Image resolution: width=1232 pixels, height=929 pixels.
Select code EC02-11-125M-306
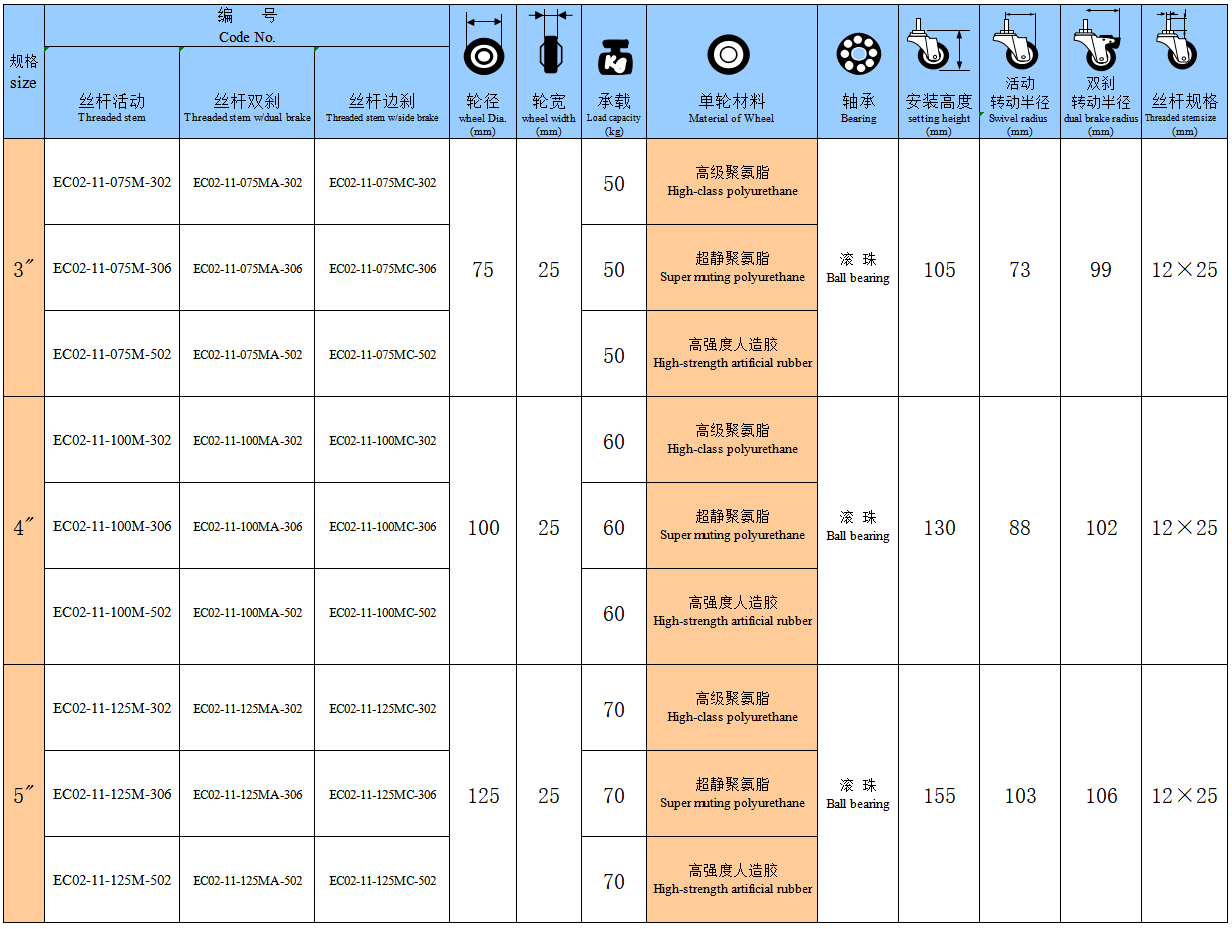pos(112,794)
